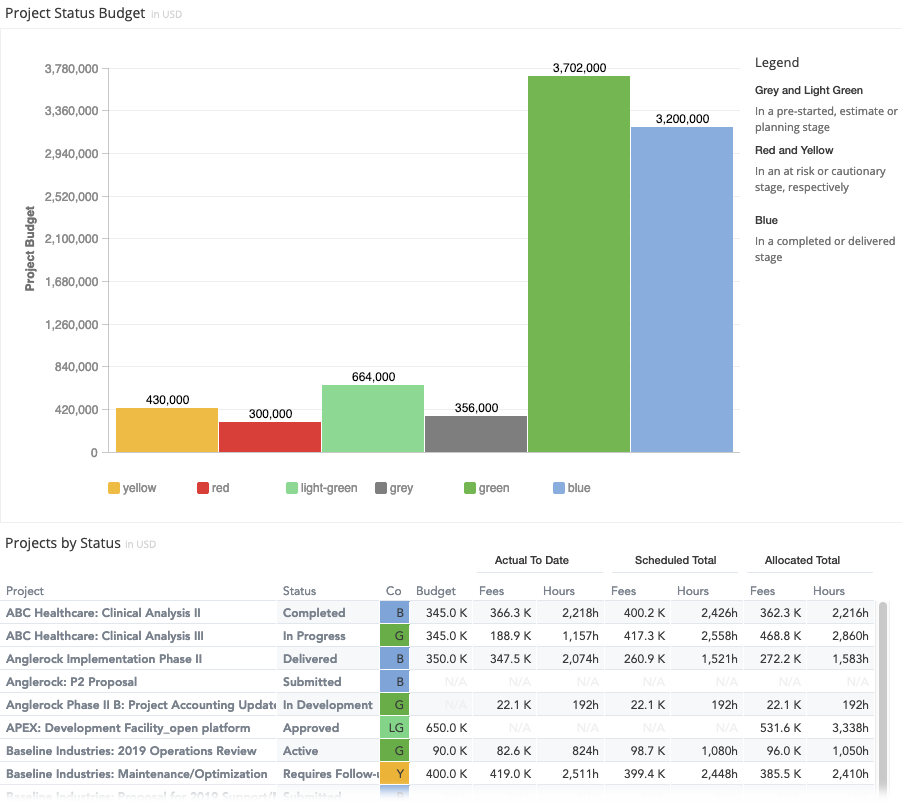Open ABC Healthcare: Clinical Analysis III project
The height and width of the screenshot is (802, 902).
pyautogui.click(x=105, y=636)
